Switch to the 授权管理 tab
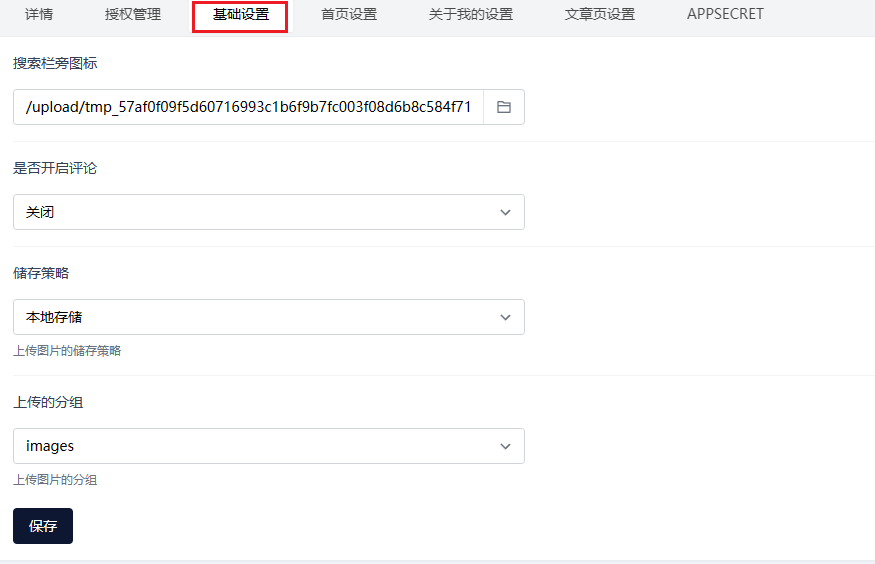The width and height of the screenshot is (875, 564). (133, 14)
